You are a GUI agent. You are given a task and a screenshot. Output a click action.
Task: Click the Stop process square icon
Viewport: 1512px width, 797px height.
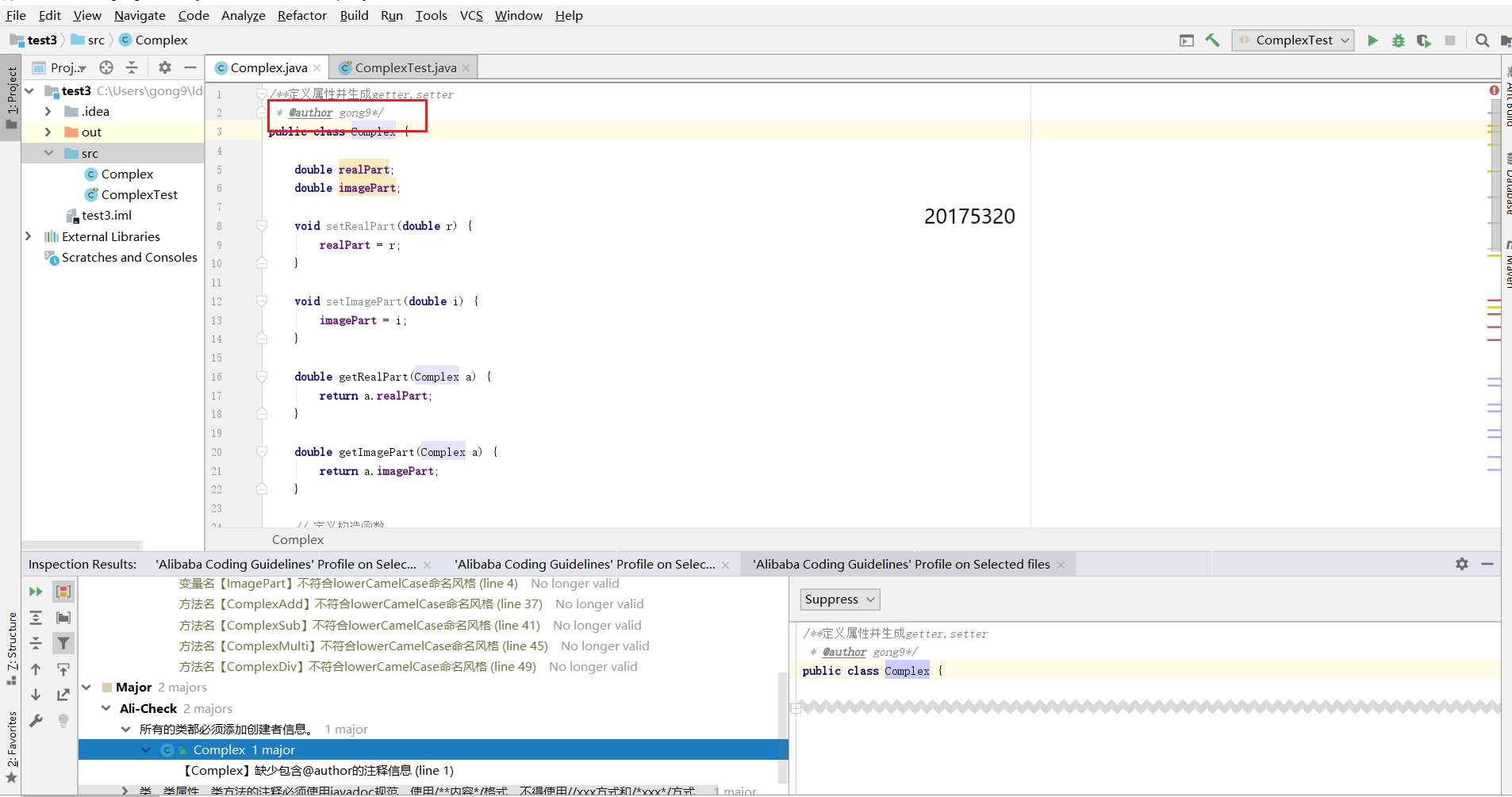[1450, 40]
